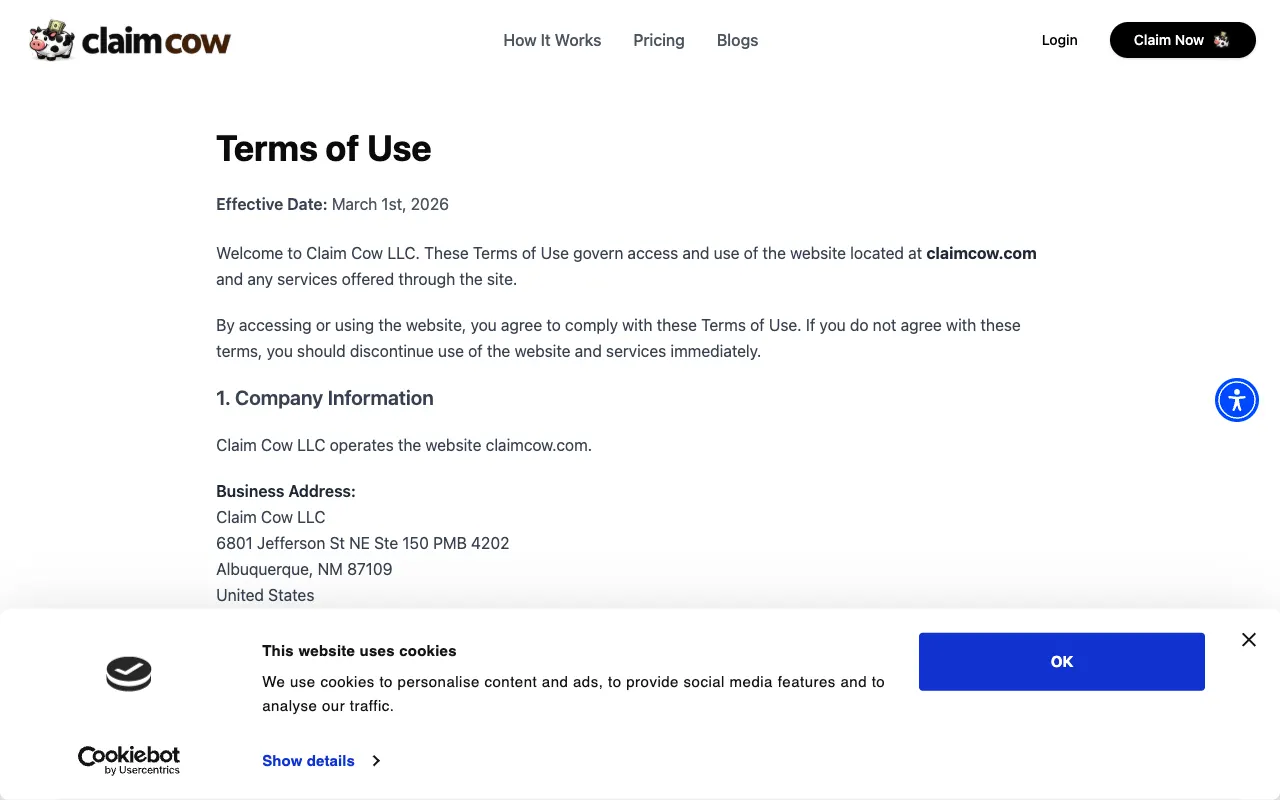Image resolution: width=1280 pixels, height=800 pixels.
Task: Expand Show details chevron arrow
Action: tap(376, 761)
